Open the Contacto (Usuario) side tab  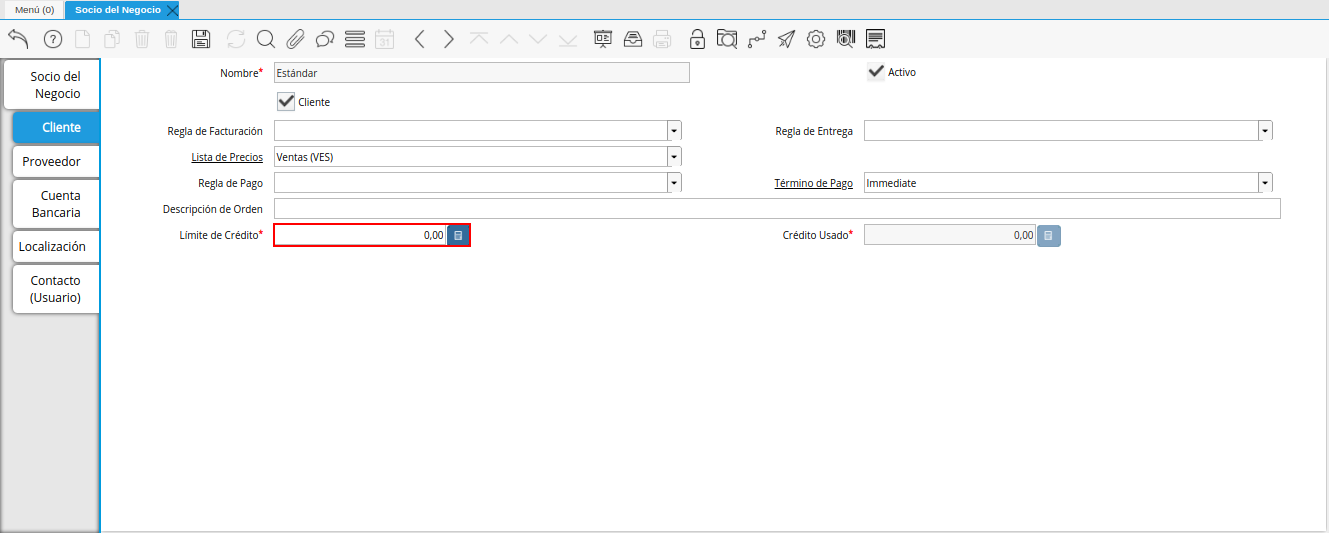point(56,289)
